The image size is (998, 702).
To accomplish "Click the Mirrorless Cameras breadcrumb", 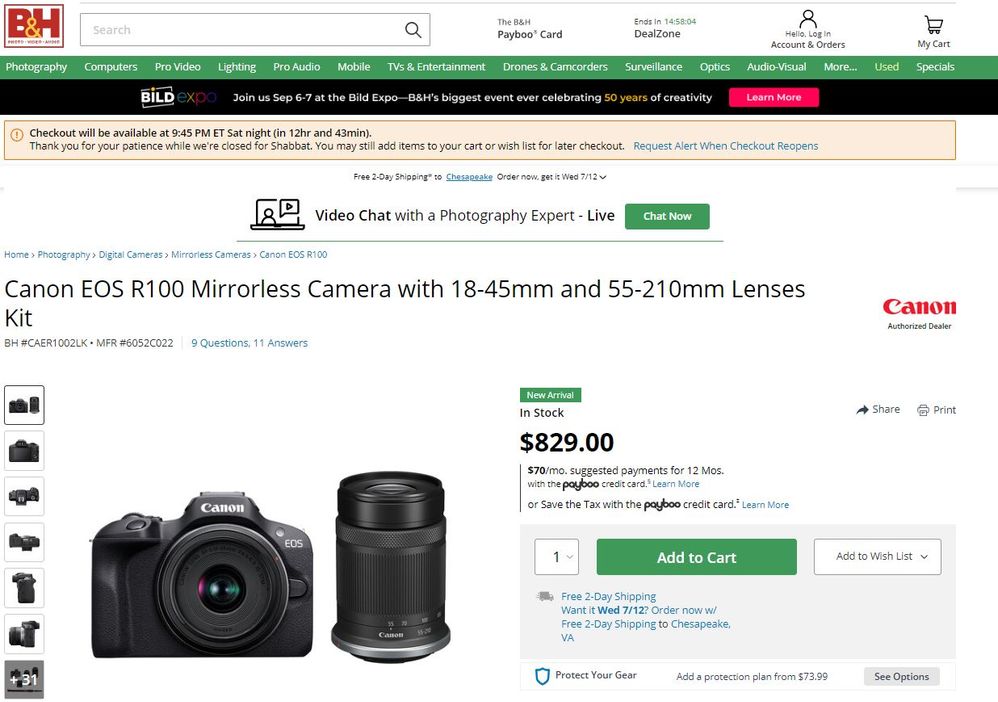I will click(x=211, y=255).
